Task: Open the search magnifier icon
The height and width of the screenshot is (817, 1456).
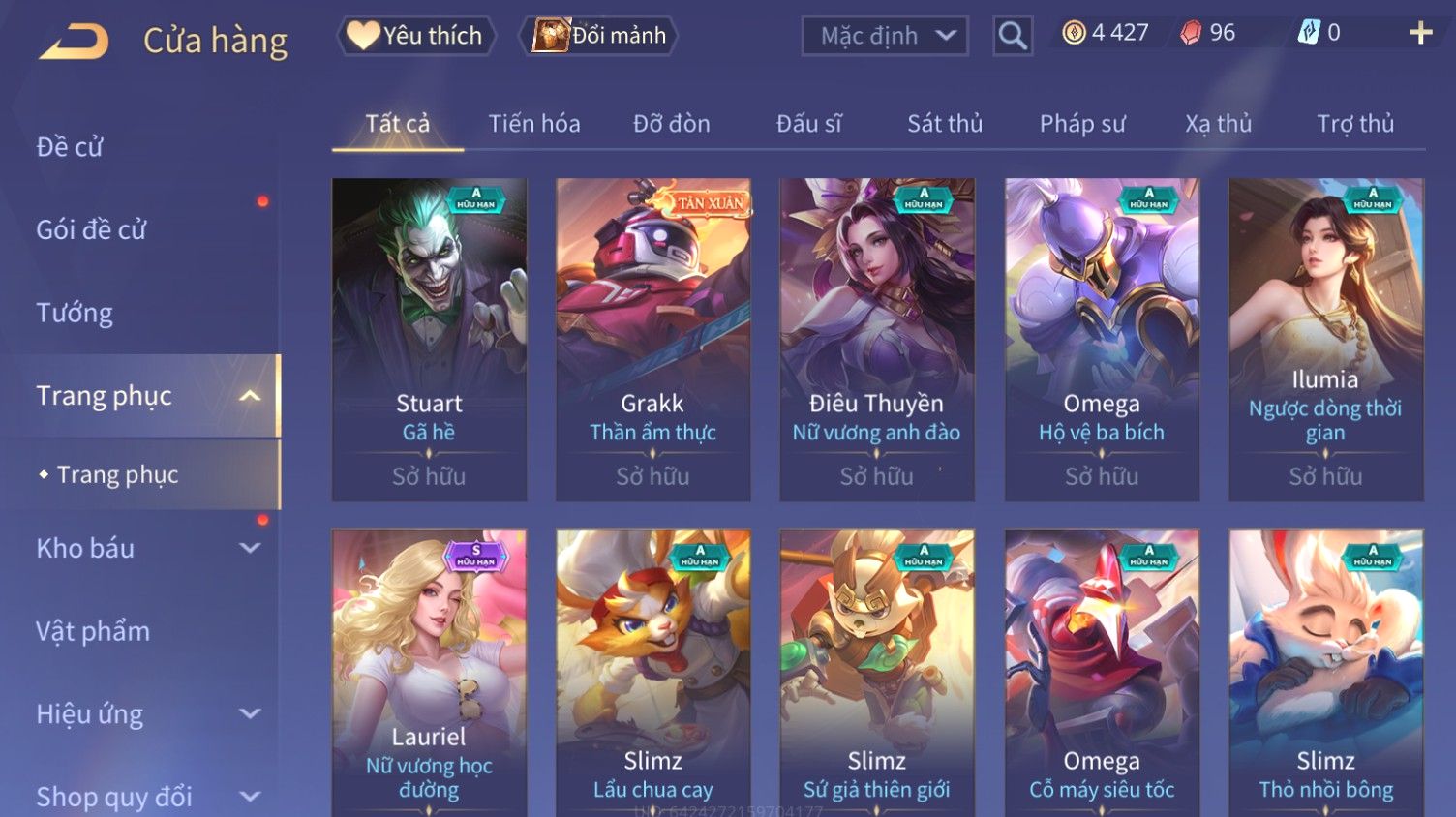Action: (x=1013, y=36)
